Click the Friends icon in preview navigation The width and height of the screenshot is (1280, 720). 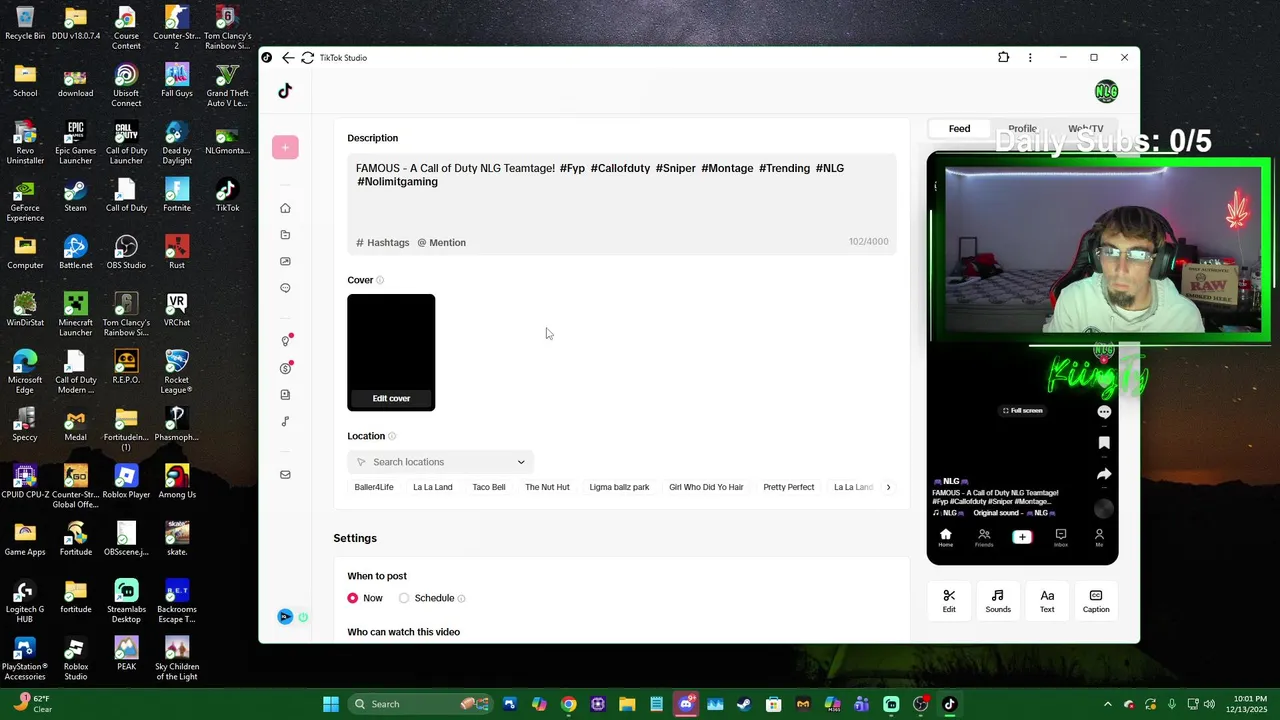[984, 538]
